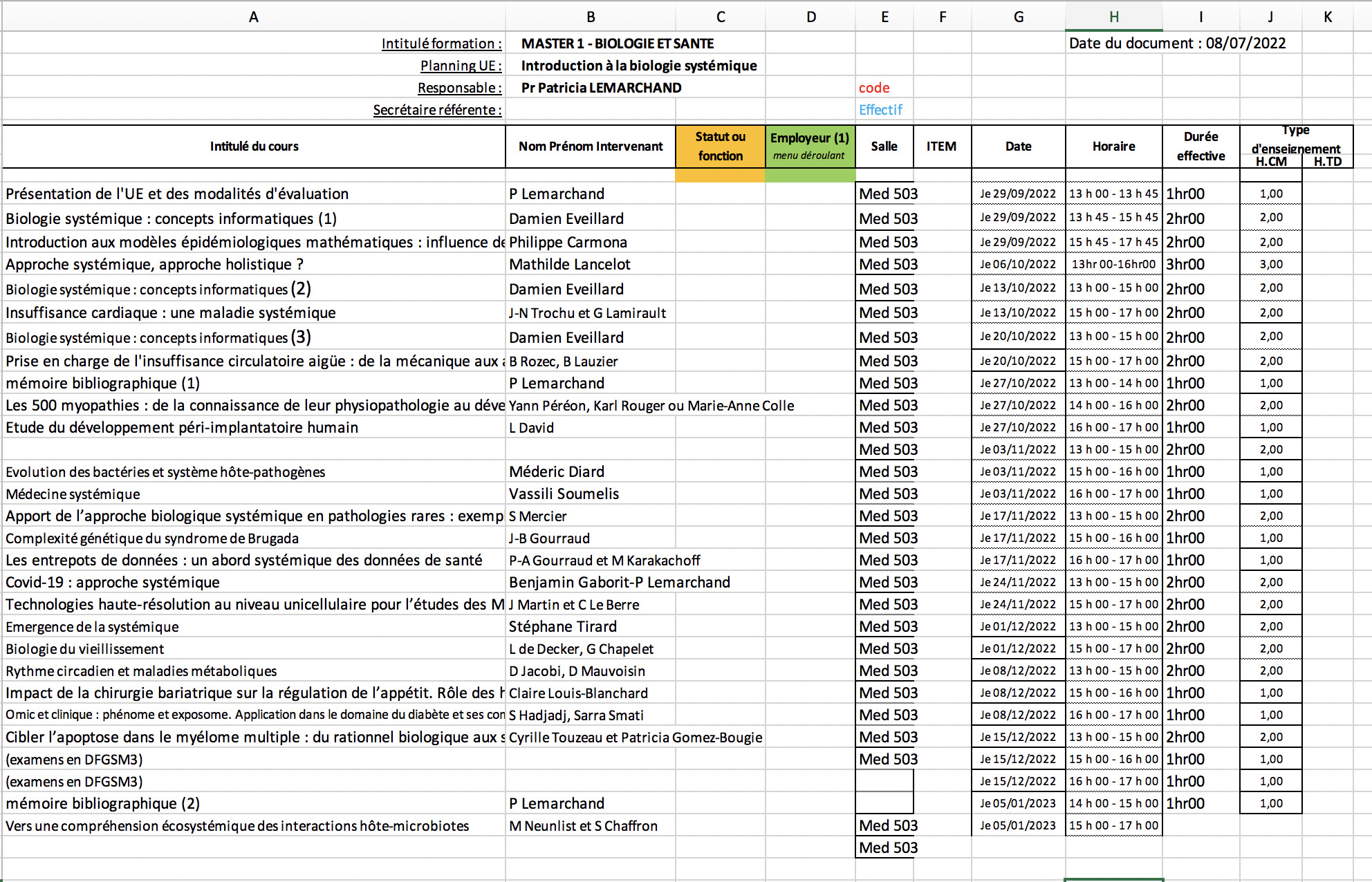
Task: Click the 'H.TD' sub-header cell
Action: 1327,162
